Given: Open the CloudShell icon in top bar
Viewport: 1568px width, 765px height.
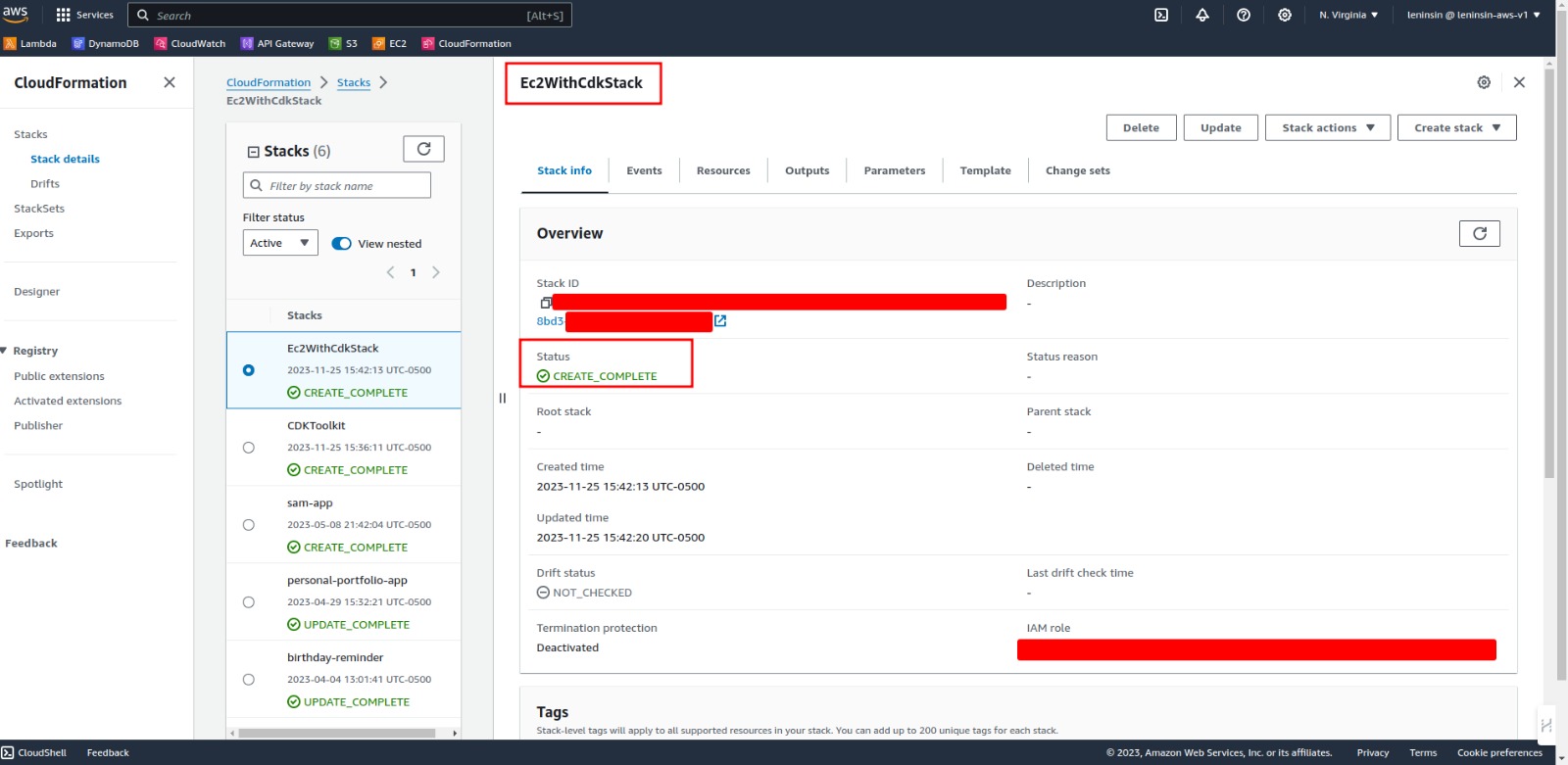Looking at the screenshot, I should [1161, 15].
